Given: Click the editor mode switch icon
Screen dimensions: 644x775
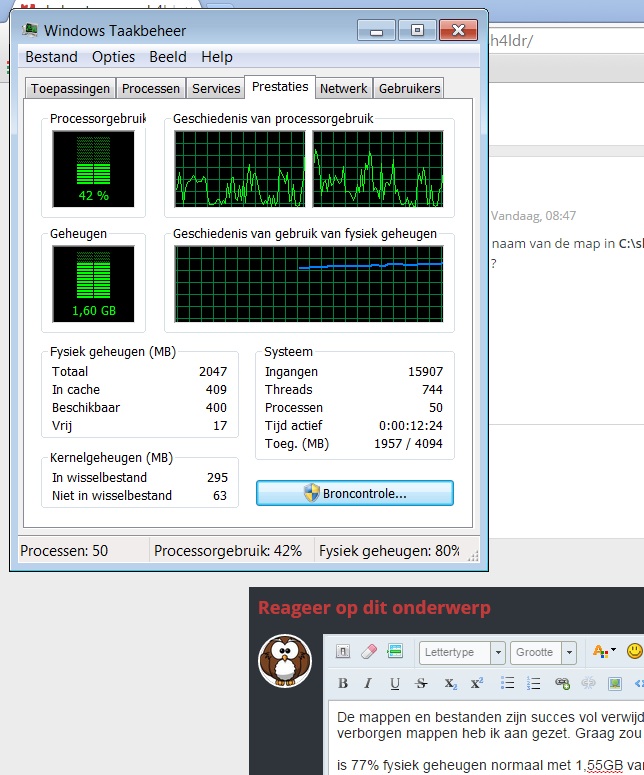Looking at the screenshot, I should pos(343,652).
